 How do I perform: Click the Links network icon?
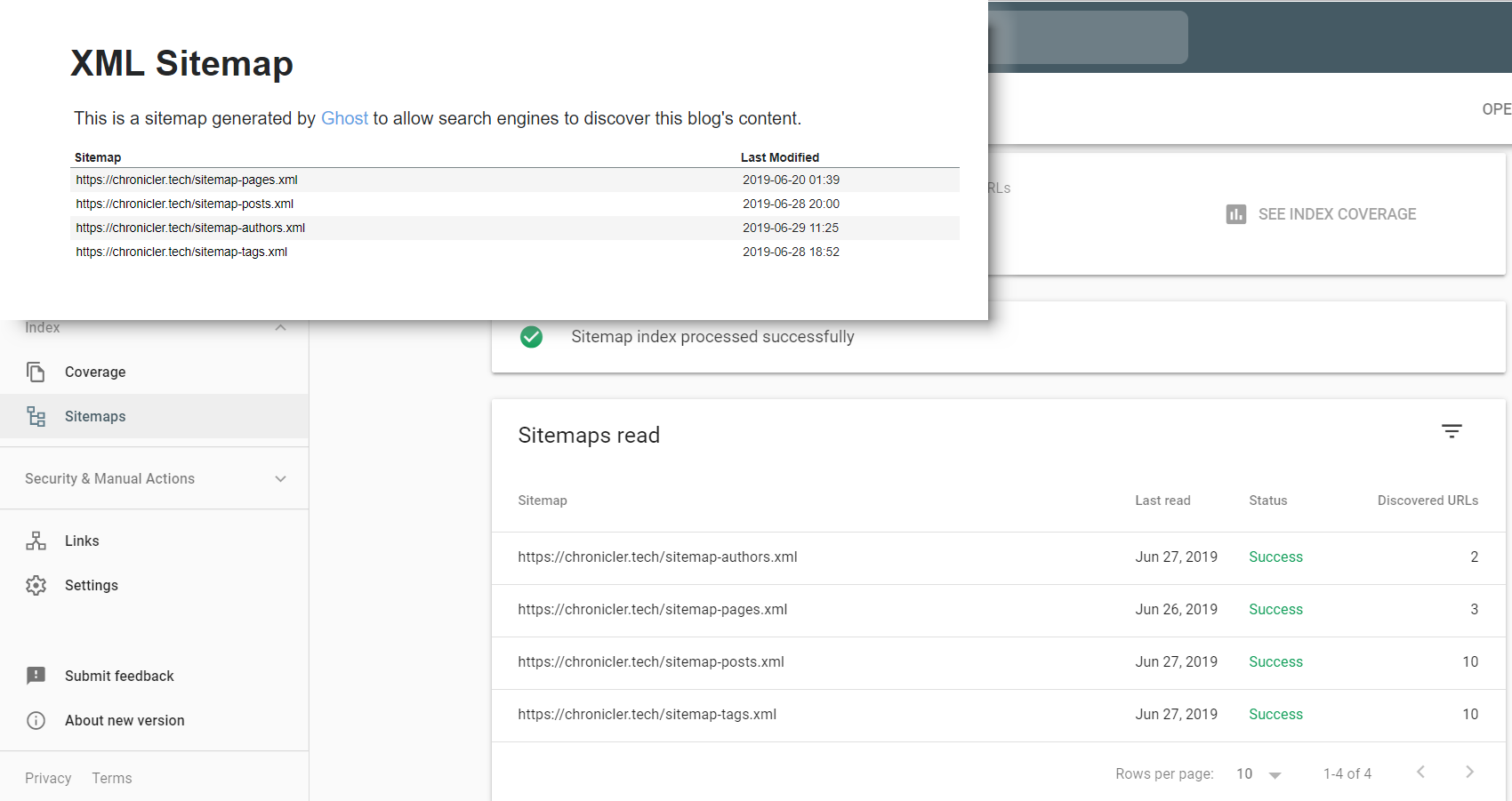pos(36,541)
